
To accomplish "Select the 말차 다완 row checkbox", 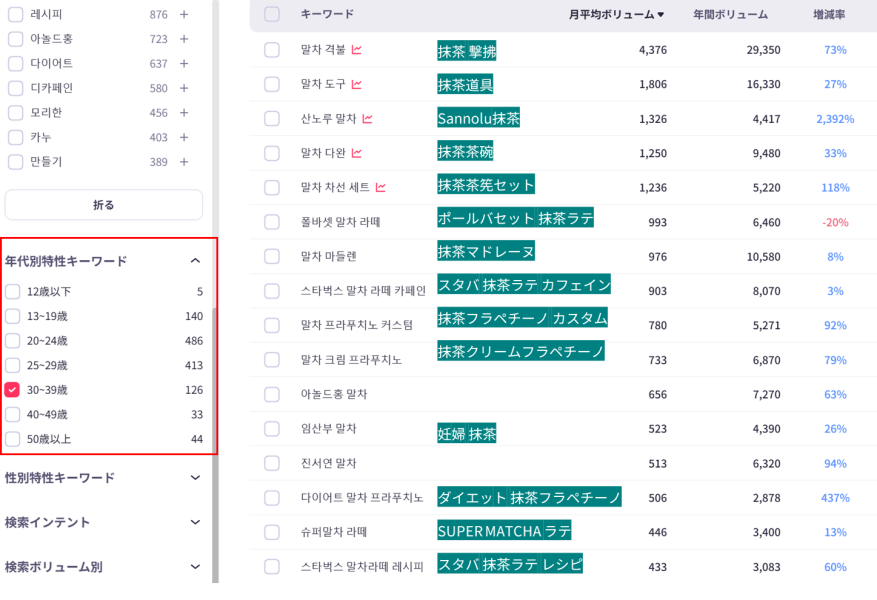I will (272, 153).
